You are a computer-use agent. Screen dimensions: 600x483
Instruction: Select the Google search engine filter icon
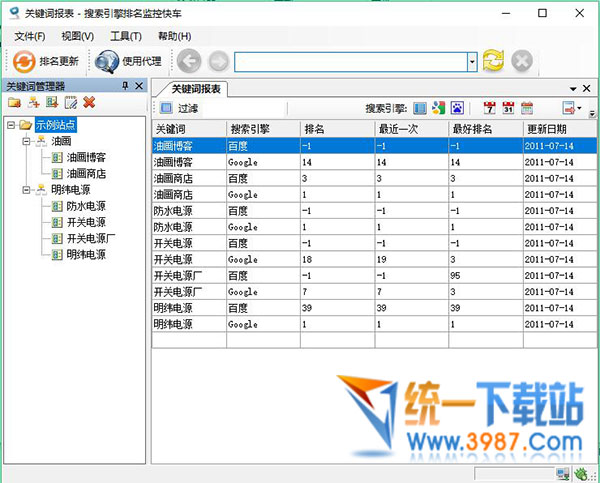[438, 108]
